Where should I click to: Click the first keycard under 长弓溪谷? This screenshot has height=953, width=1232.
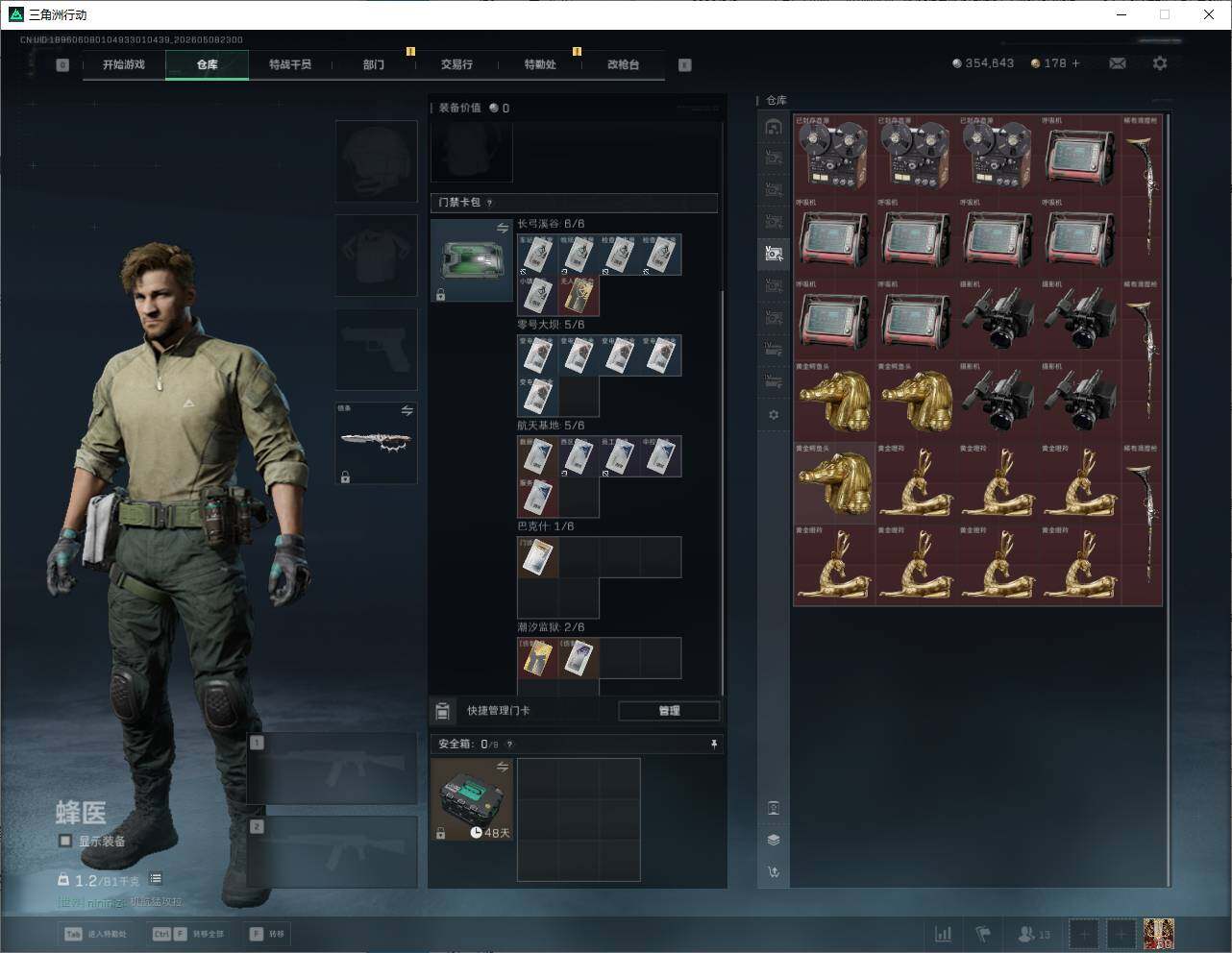[x=538, y=255]
